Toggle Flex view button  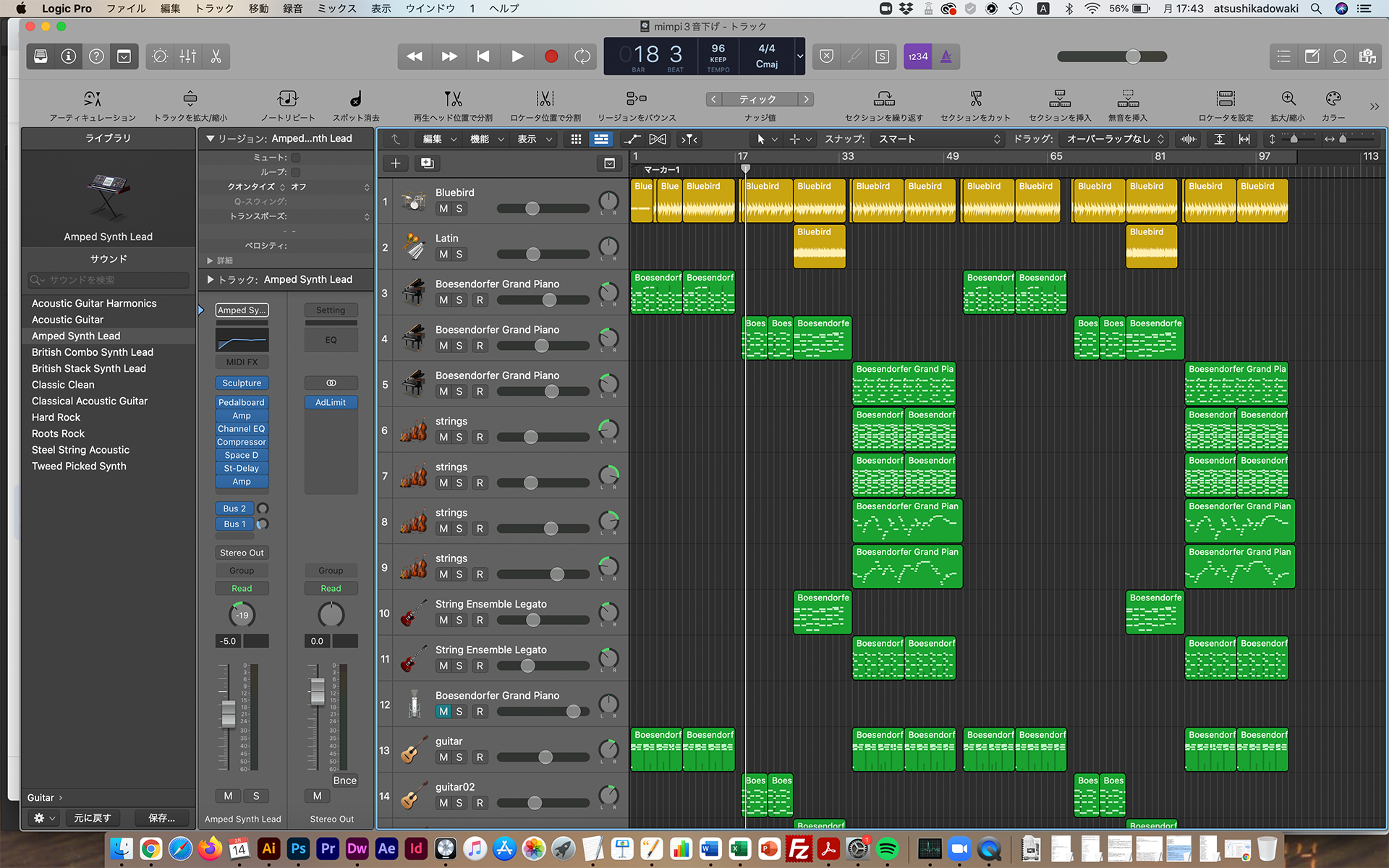[x=658, y=139]
